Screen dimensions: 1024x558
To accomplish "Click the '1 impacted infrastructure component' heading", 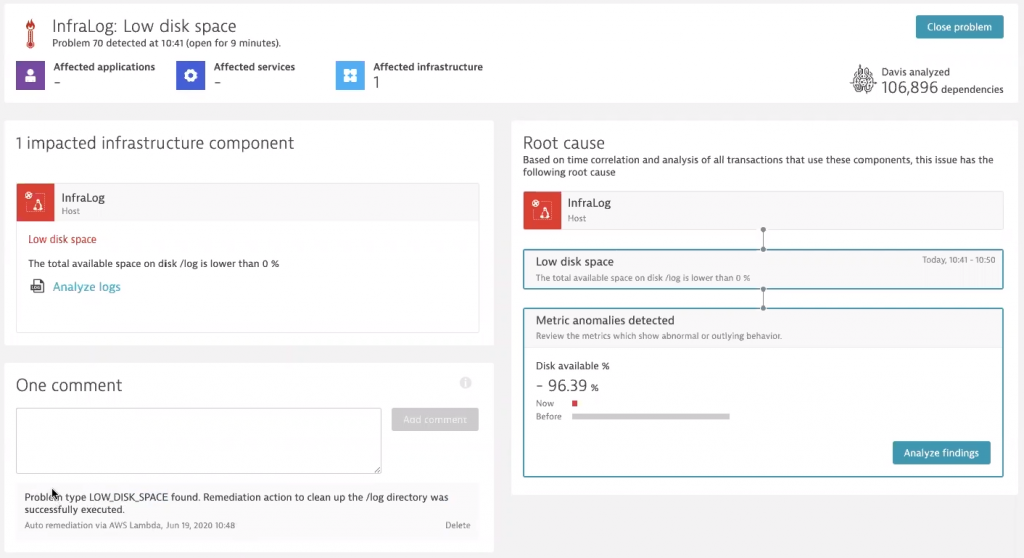I will [x=155, y=142].
